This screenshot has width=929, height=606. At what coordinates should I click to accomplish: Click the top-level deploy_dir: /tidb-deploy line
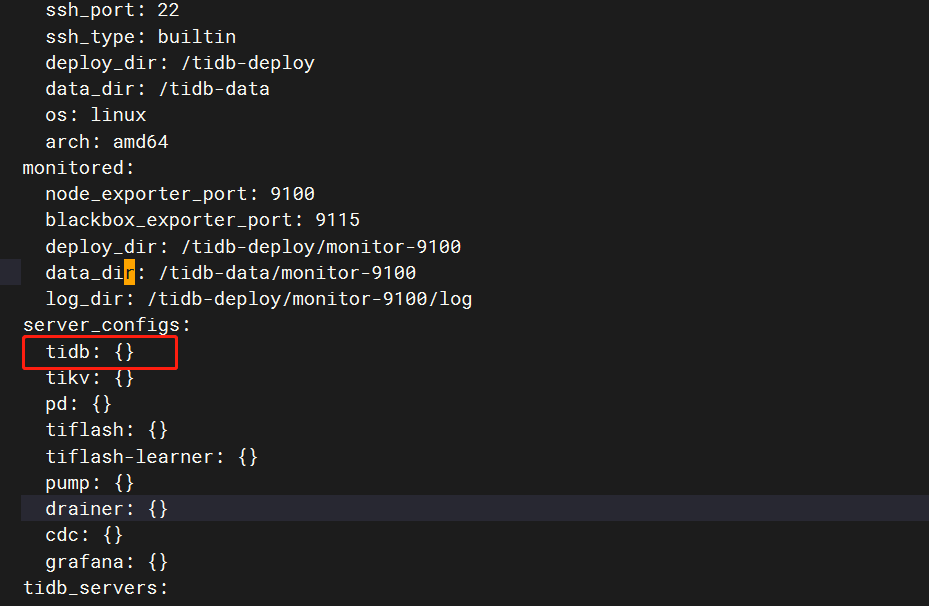[180, 63]
